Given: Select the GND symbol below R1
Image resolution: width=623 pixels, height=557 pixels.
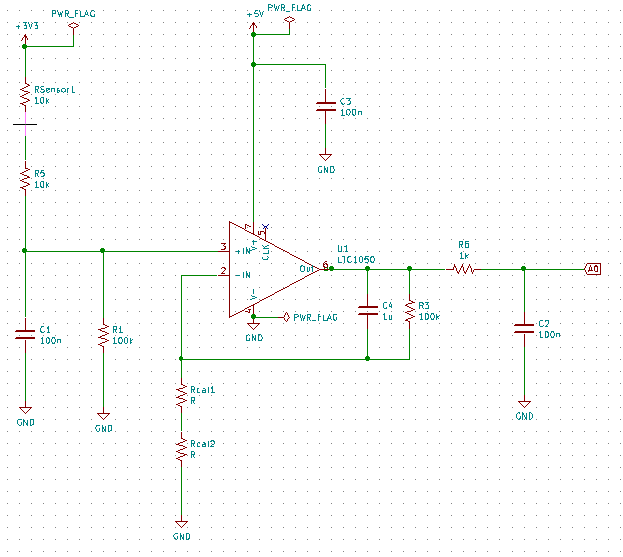Looking at the screenshot, I should point(103,416).
